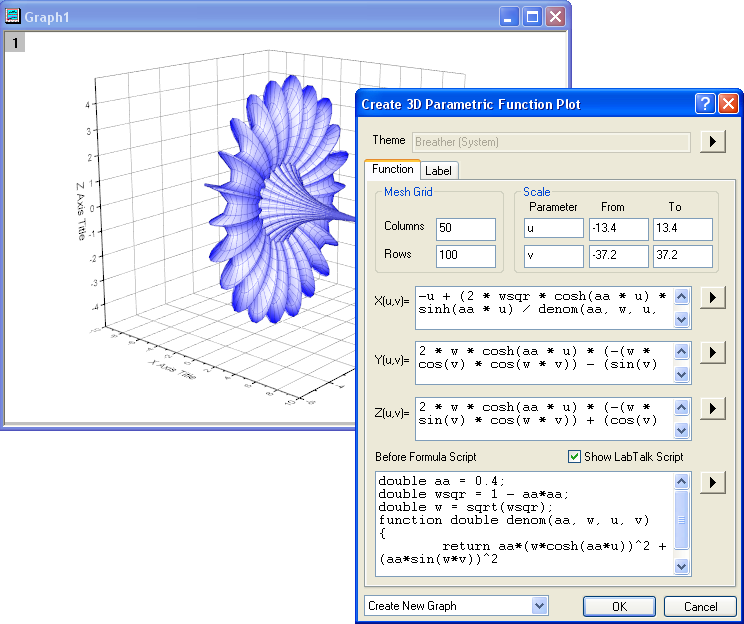The image size is (744, 624).
Task: Click the u From value -13.4
Action: point(619,228)
